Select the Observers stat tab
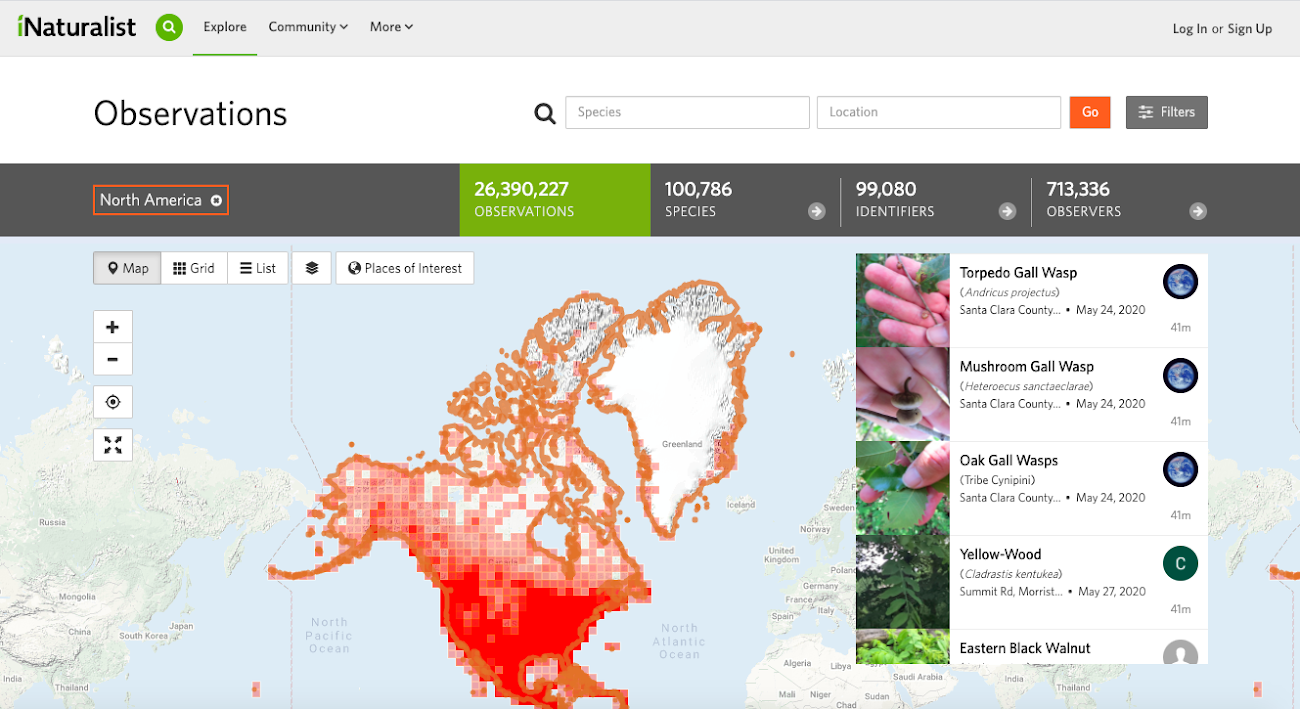1300x709 pixels. tap(1125, 200)
